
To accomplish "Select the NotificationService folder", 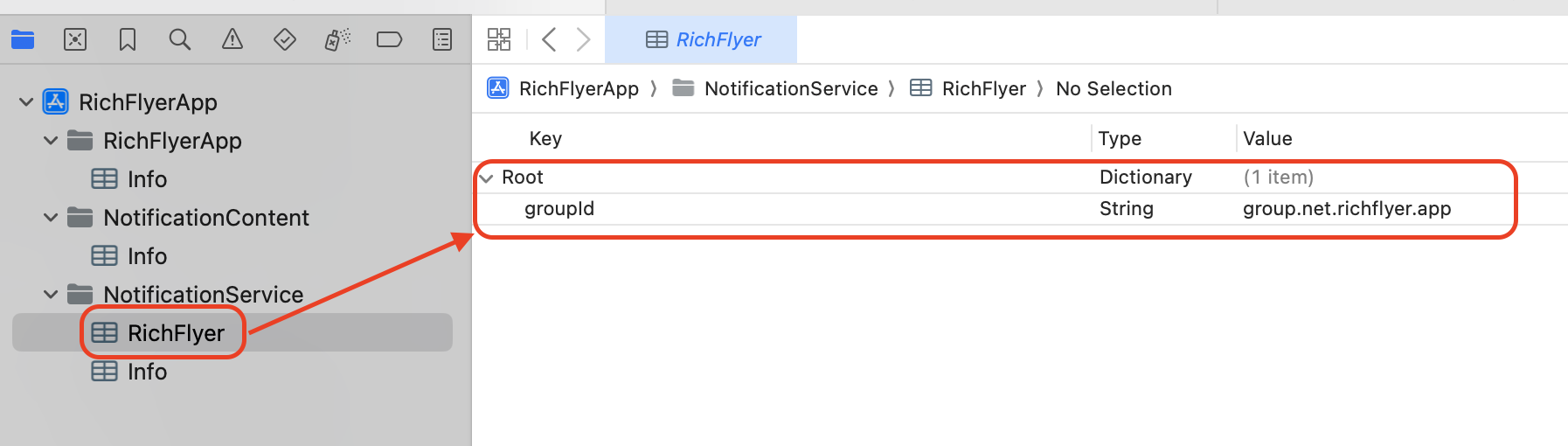I will 185,295.
